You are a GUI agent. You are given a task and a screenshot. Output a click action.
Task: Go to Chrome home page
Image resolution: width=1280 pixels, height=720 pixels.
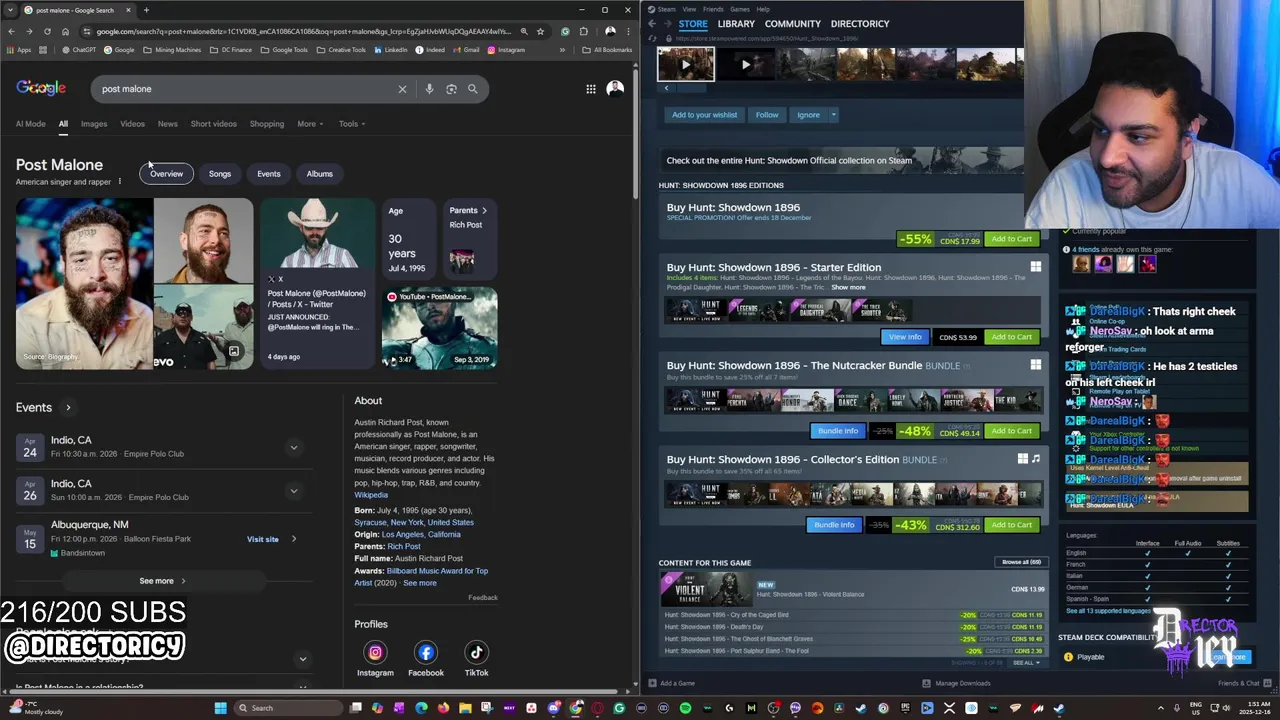coord(65,31)
